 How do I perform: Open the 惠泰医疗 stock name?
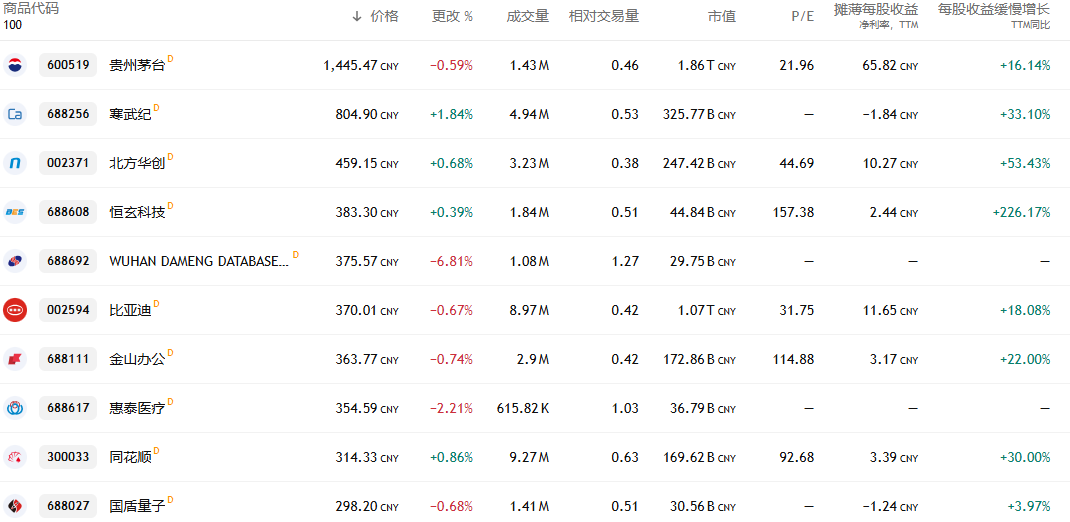click(x=137, y=409)
